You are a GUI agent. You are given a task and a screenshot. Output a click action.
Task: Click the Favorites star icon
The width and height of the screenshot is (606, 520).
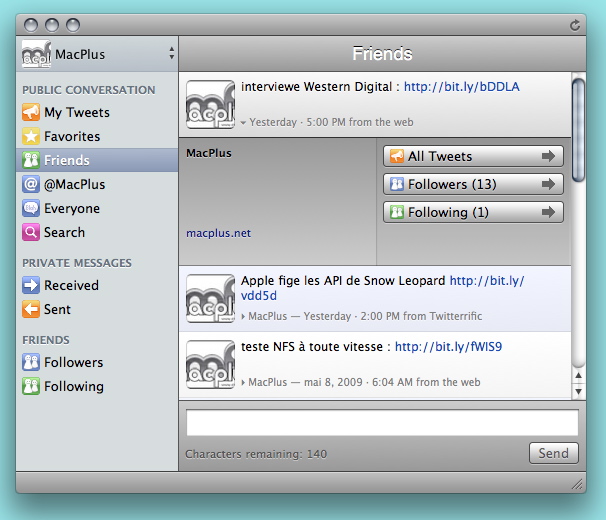[x=31, y=136]
